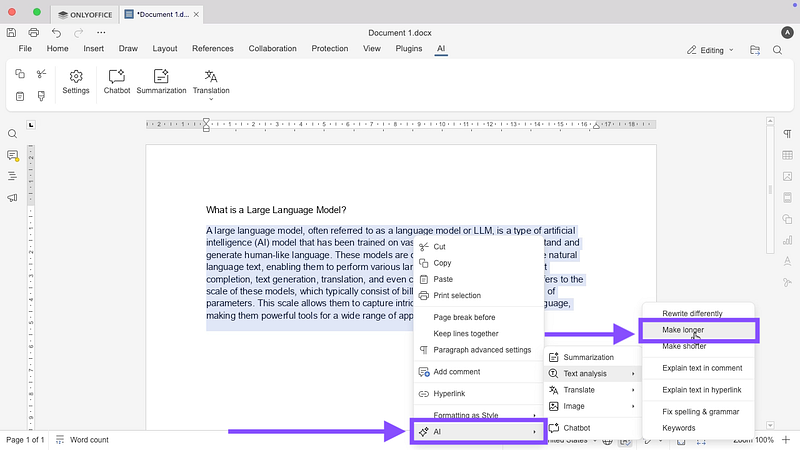800x450 pixels.
Task: Click Word count in the status bar
Action: 88,440
